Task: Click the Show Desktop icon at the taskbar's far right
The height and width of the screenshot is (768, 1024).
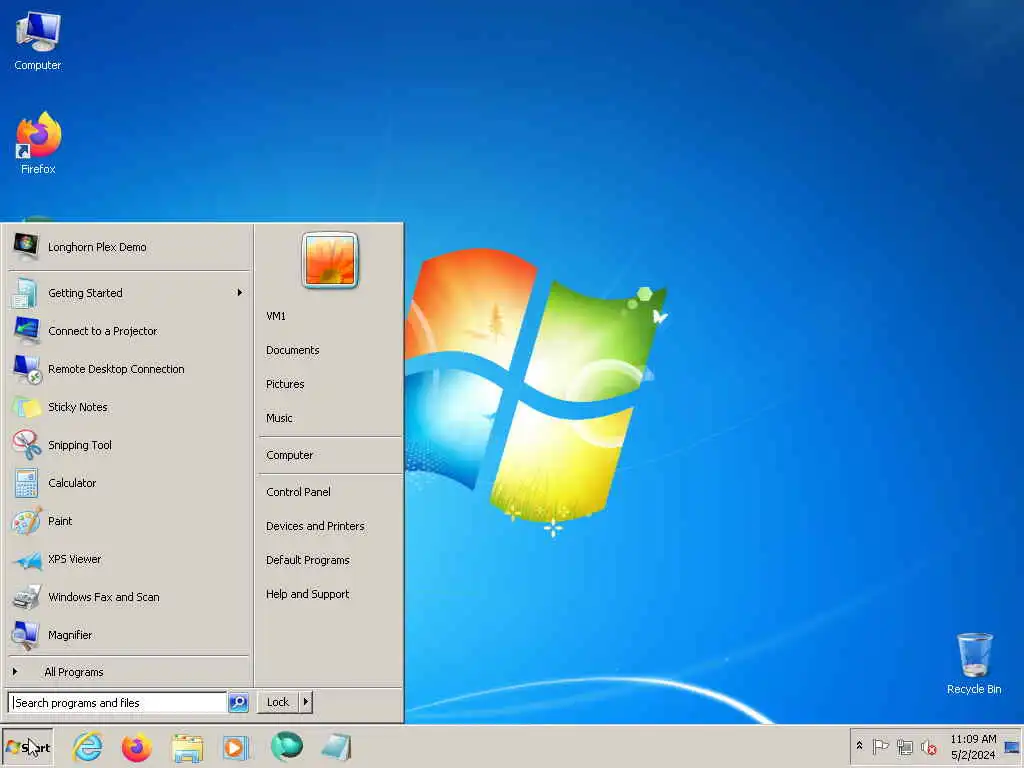Action: point(1012,747)
